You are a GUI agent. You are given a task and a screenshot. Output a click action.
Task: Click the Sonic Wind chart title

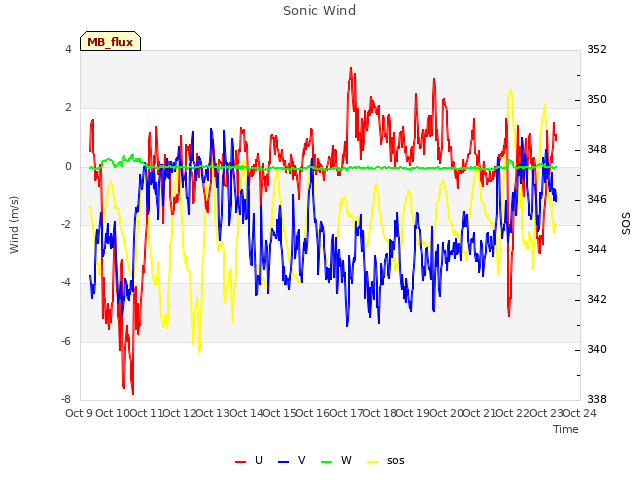pyautogui.click(x=320, y=11)
